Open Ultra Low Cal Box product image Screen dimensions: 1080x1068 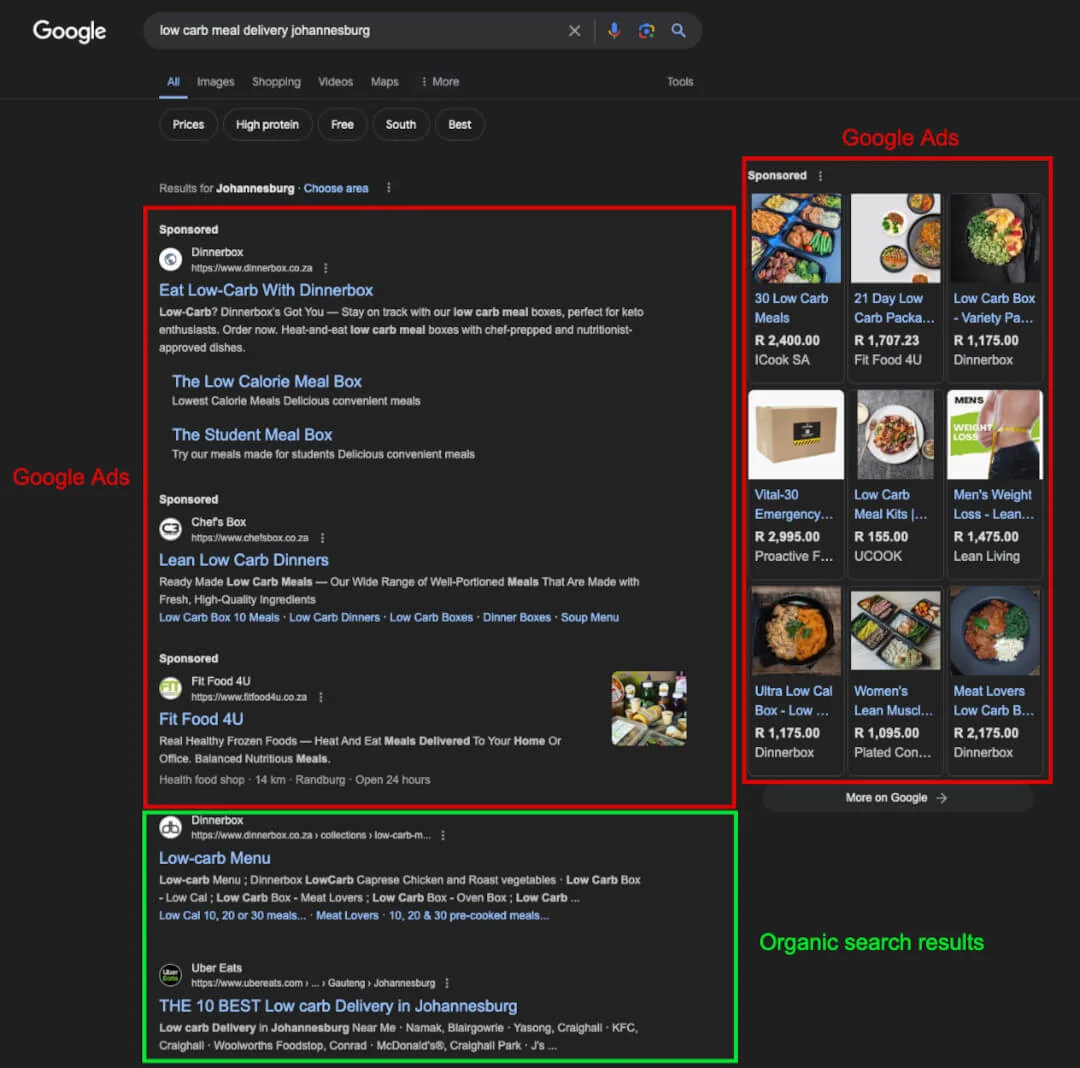point(796,631)
